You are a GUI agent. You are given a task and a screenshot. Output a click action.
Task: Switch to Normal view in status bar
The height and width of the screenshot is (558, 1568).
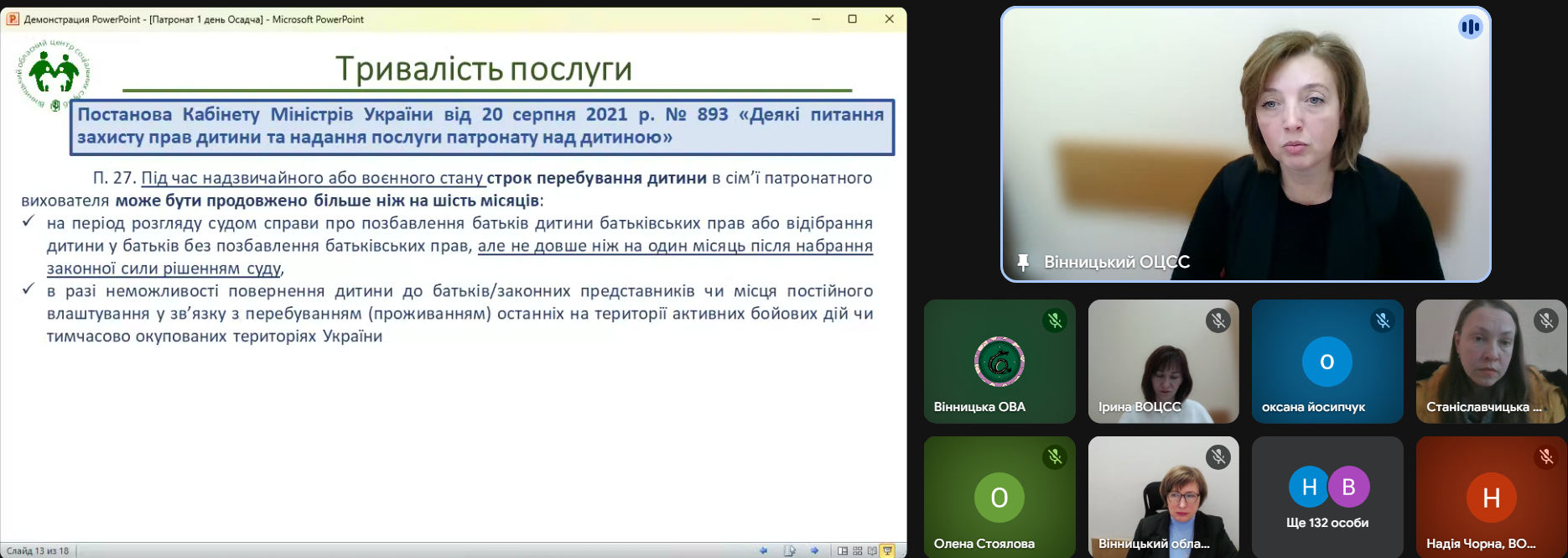pos(842,550)
